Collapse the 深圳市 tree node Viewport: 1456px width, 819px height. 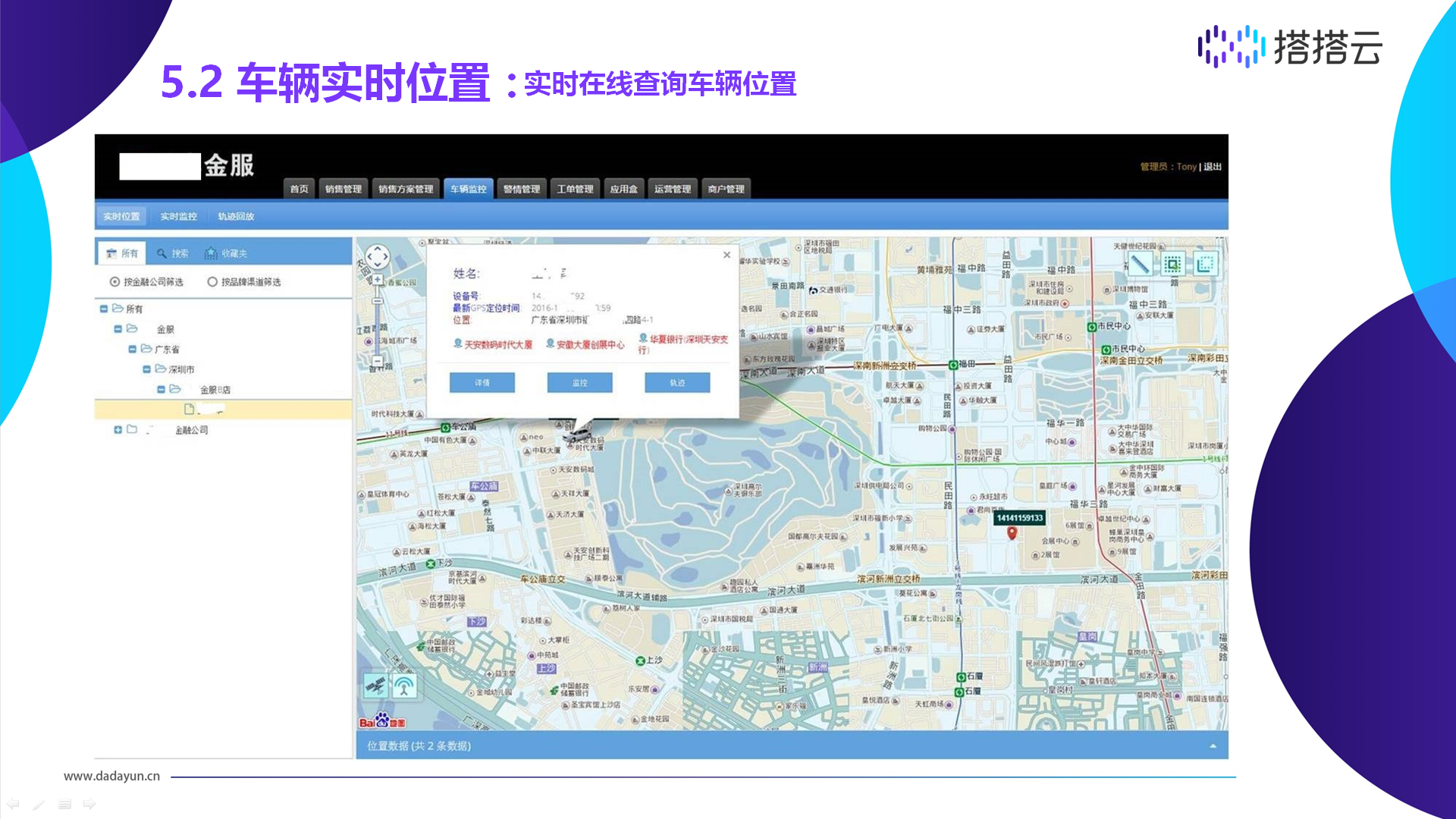point(147,369)
